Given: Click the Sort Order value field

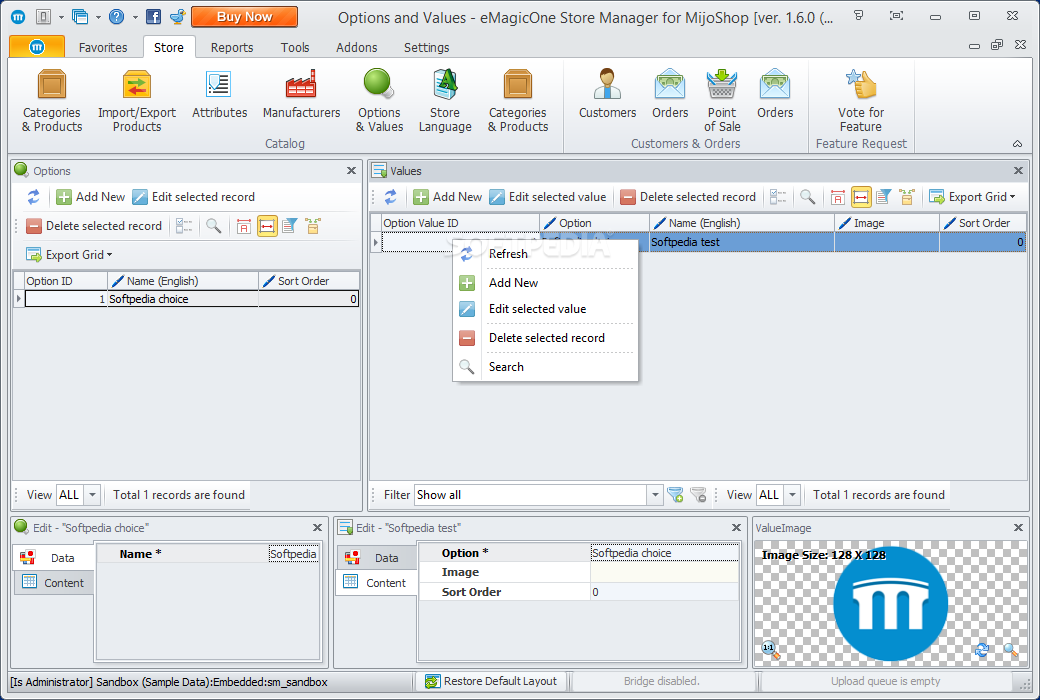Looking at the screenshot, I should tap(664, 593).
